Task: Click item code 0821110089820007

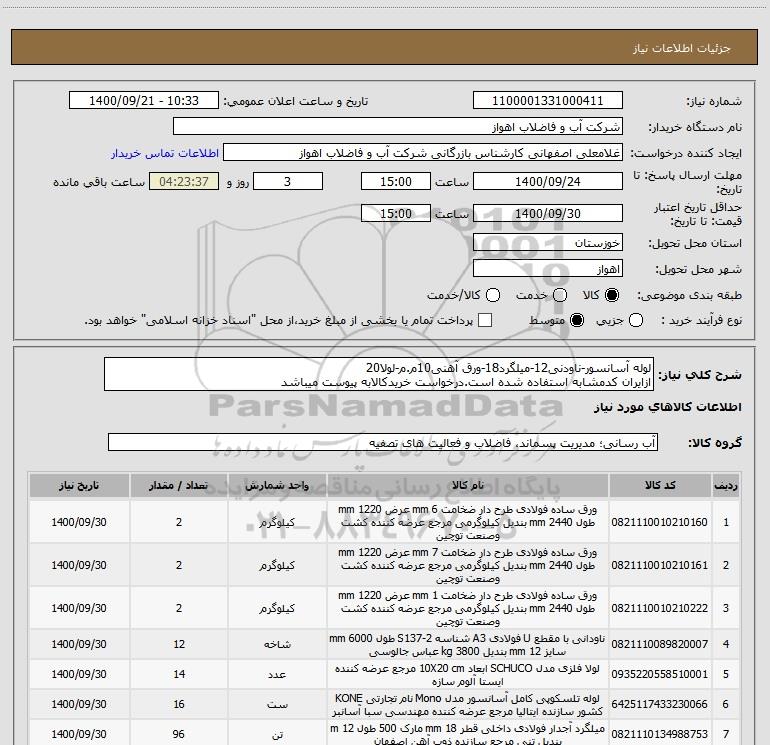Action: pyautogui.click(x=660, y=644)
